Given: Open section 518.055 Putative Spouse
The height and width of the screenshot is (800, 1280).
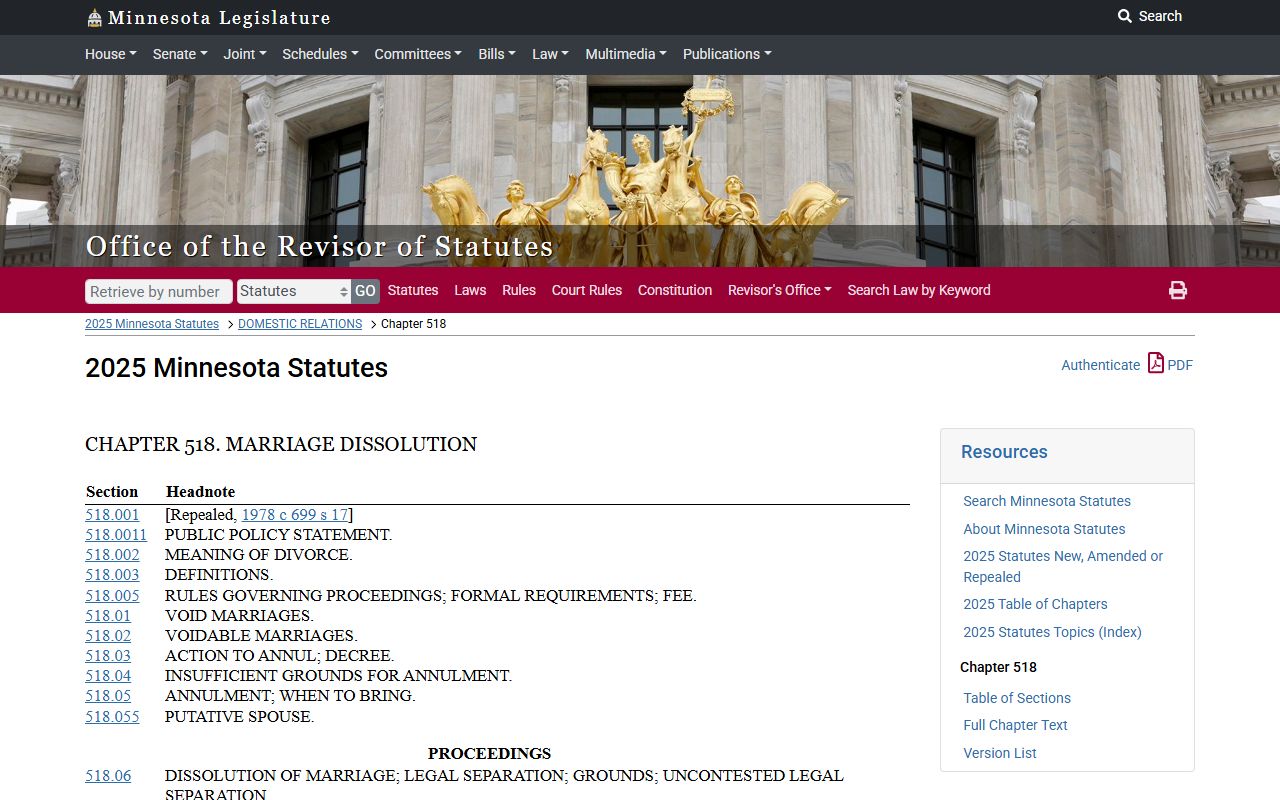Looking at the screenshot, I should click(112, 717).
